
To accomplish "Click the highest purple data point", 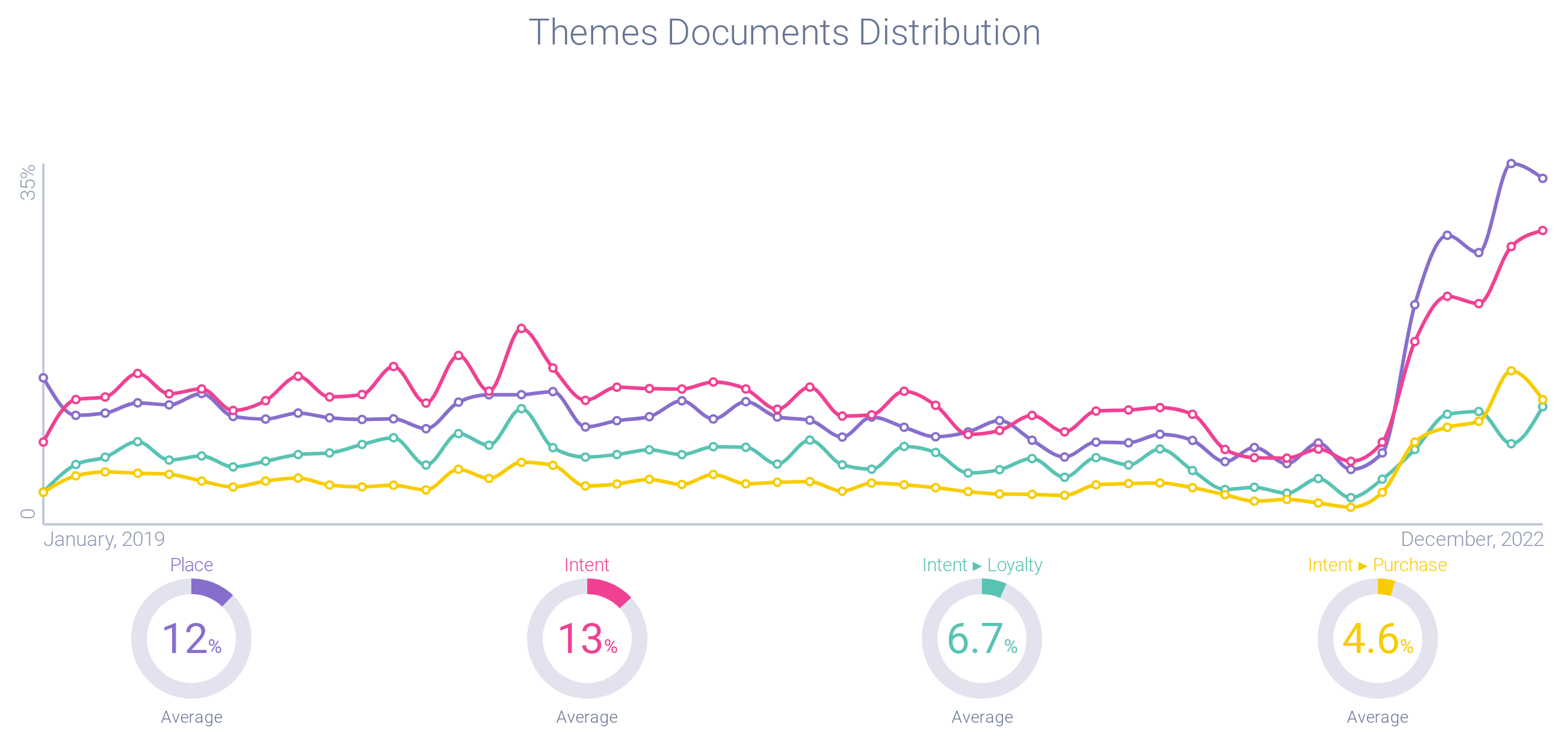I will click(x=1511, y=164).
